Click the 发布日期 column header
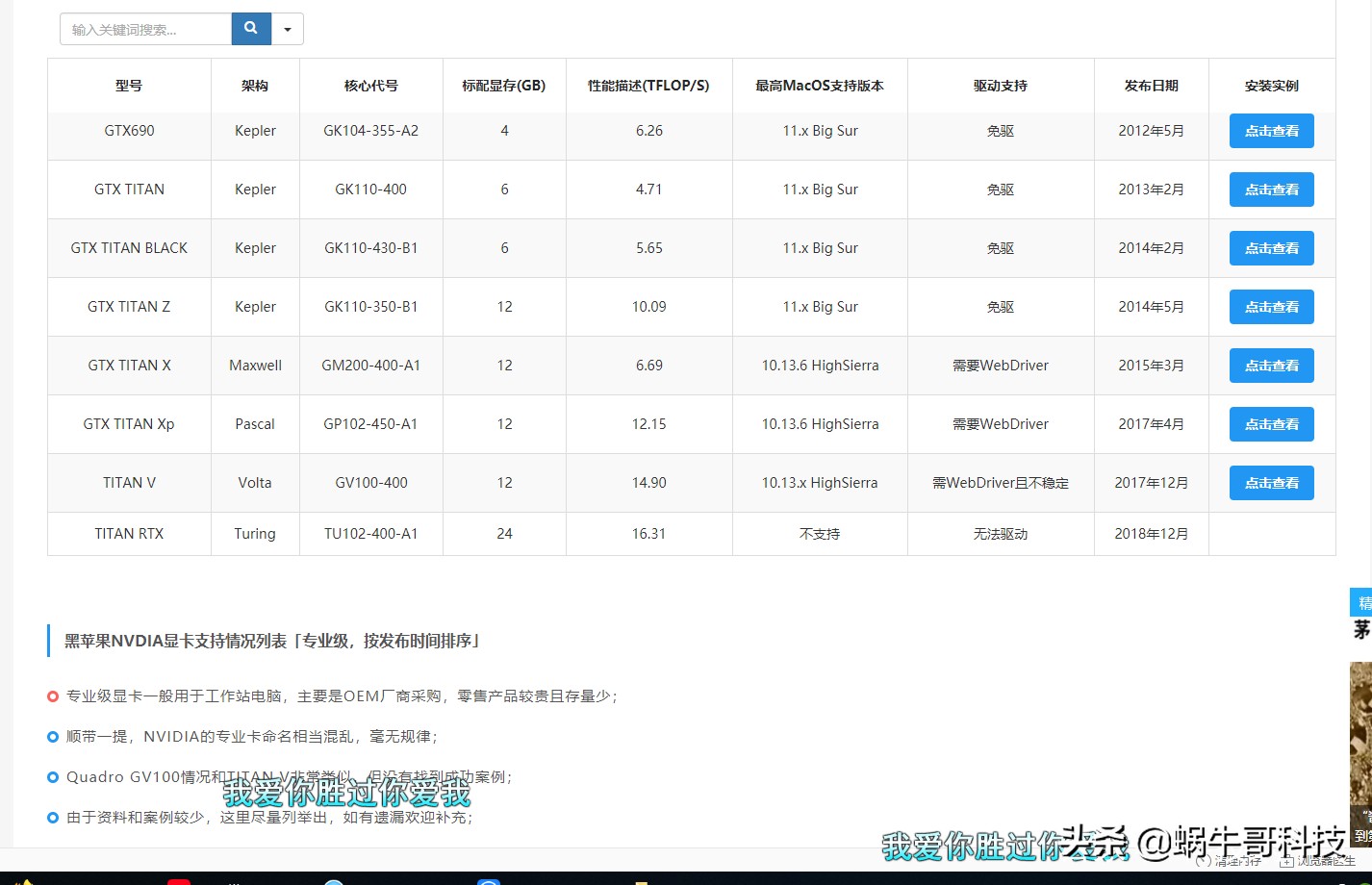 tap(1151, 85)
